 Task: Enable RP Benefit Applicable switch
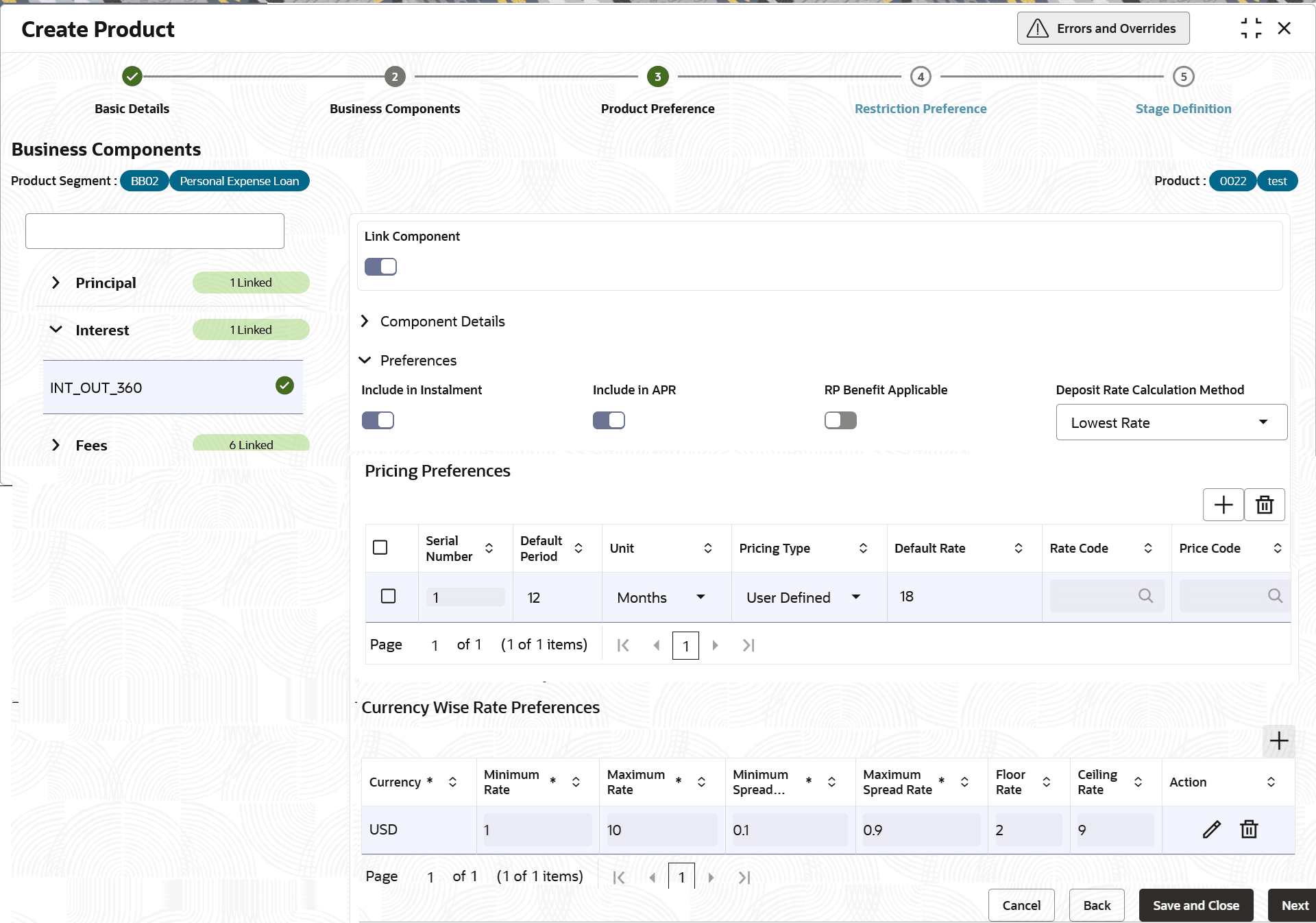[840, 420]
